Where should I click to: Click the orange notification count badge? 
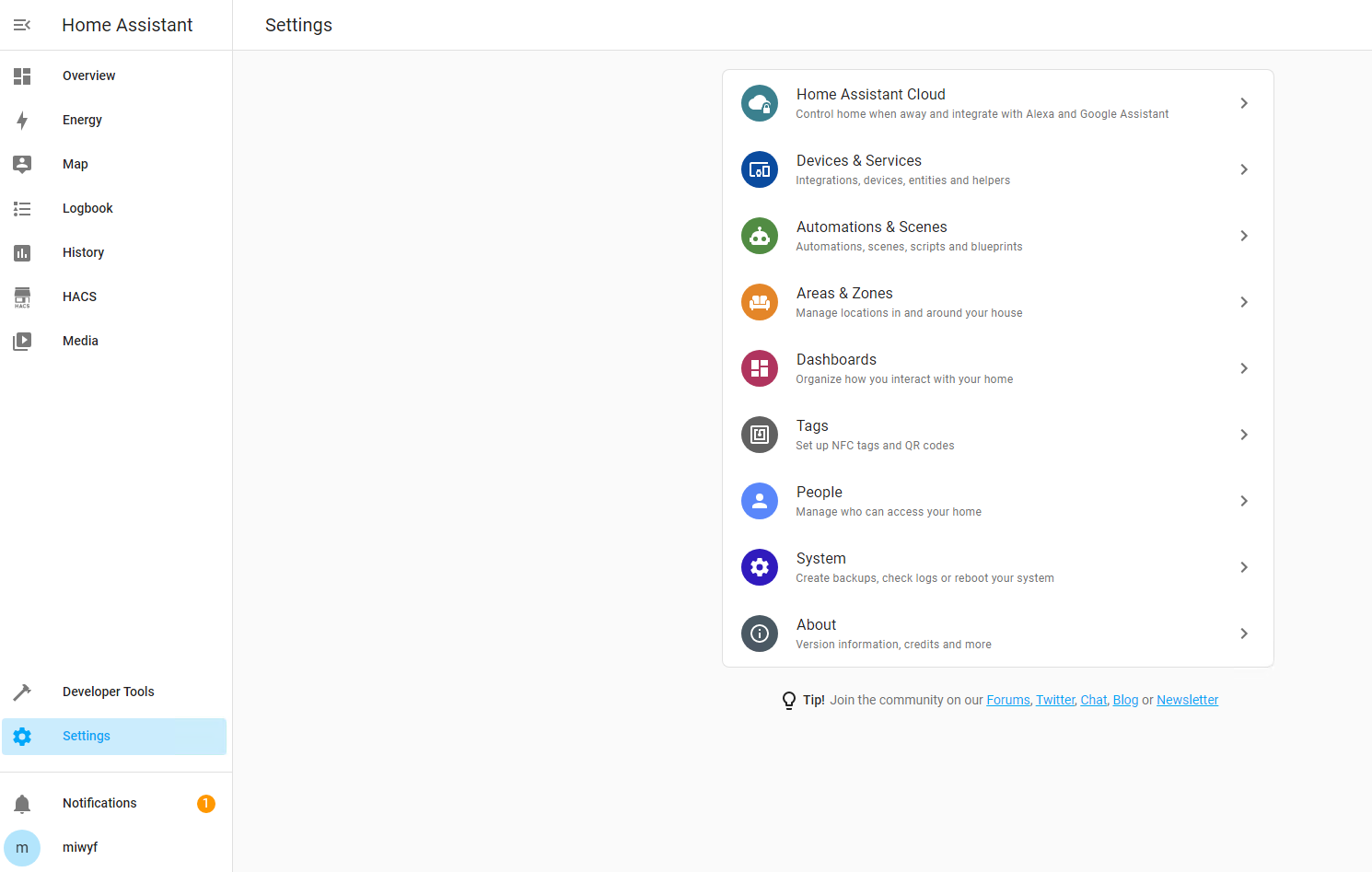(x=206, y=804)
